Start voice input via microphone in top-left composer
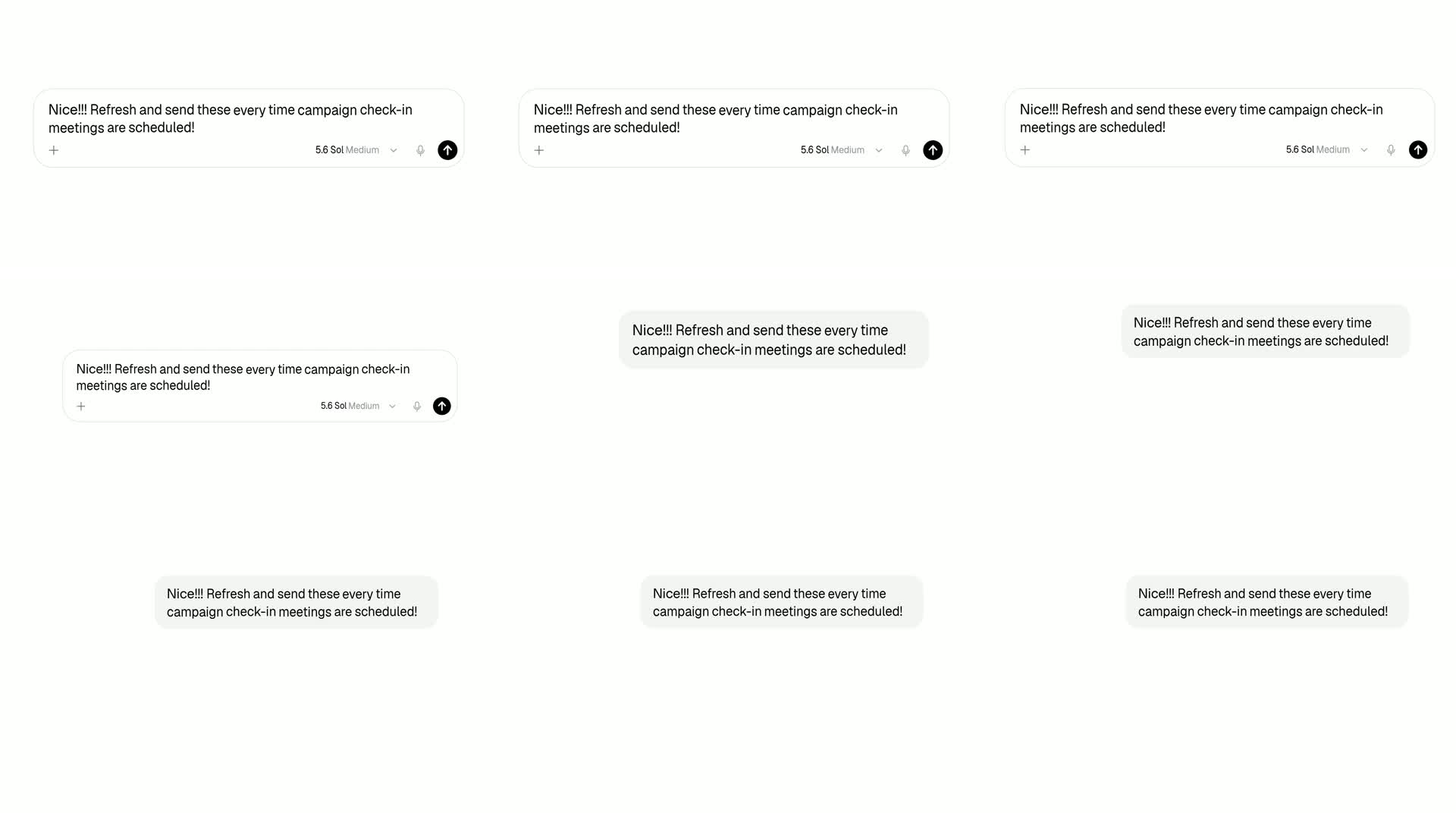Viewport: 1456px width, 819px height. (420, 150)
